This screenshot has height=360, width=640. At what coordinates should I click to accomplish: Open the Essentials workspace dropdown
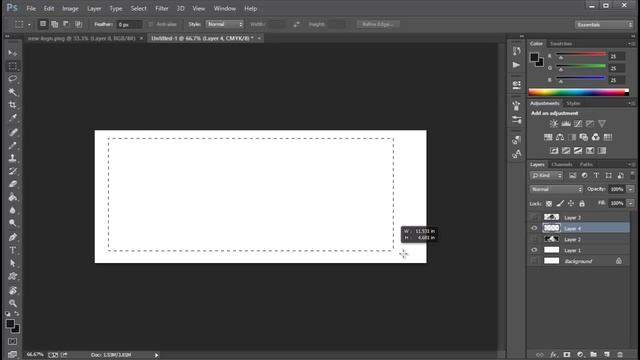coord(604,25)
